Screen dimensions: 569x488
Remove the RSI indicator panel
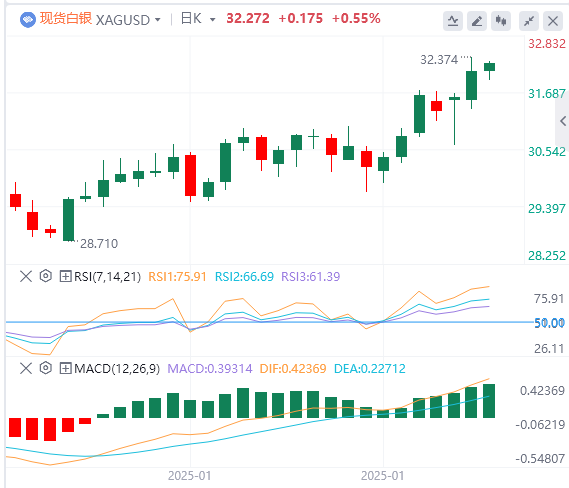26,276
